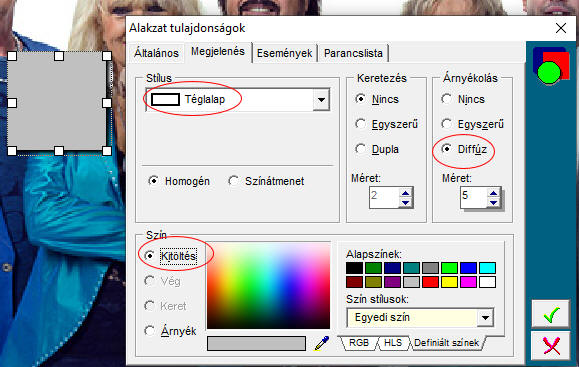Open the Téglalap style dropdown

pyautogui.click(x=321, y=100)
